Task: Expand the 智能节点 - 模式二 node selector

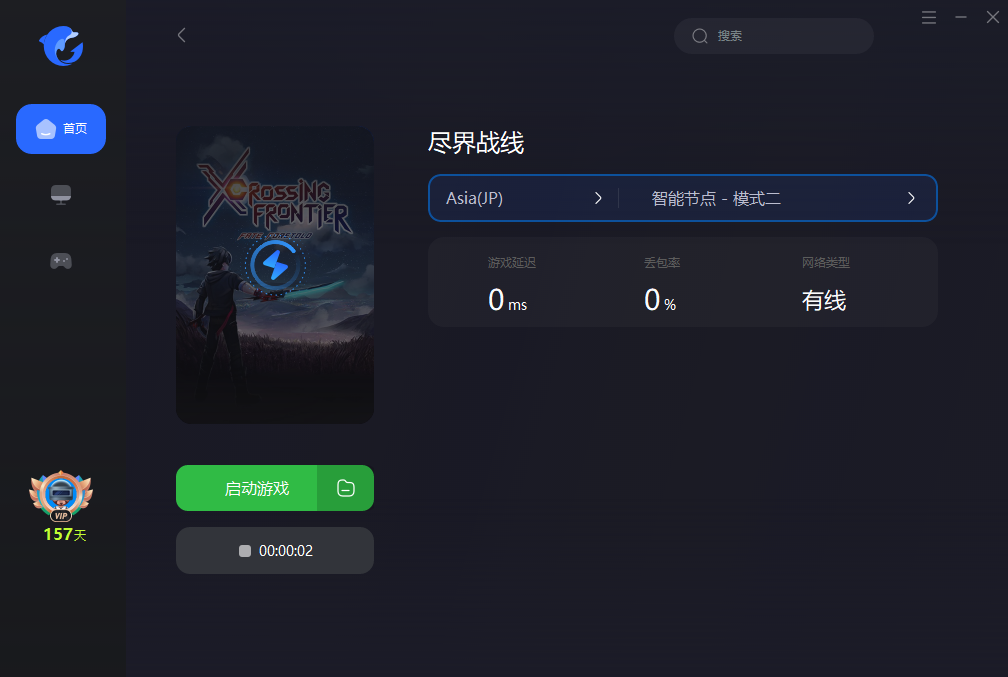Action: point(778,198)
